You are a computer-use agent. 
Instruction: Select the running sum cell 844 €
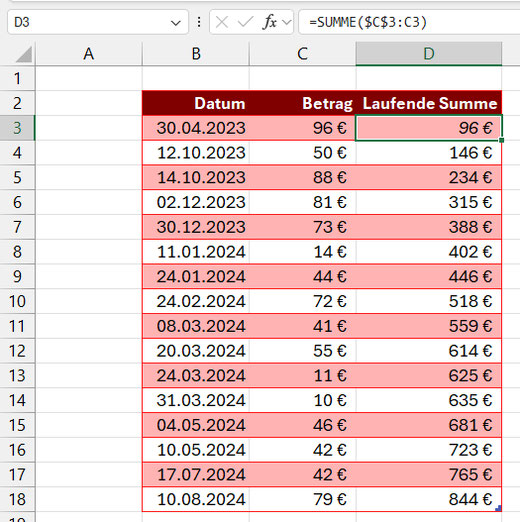pyautogui.click(x=429, y=499)
